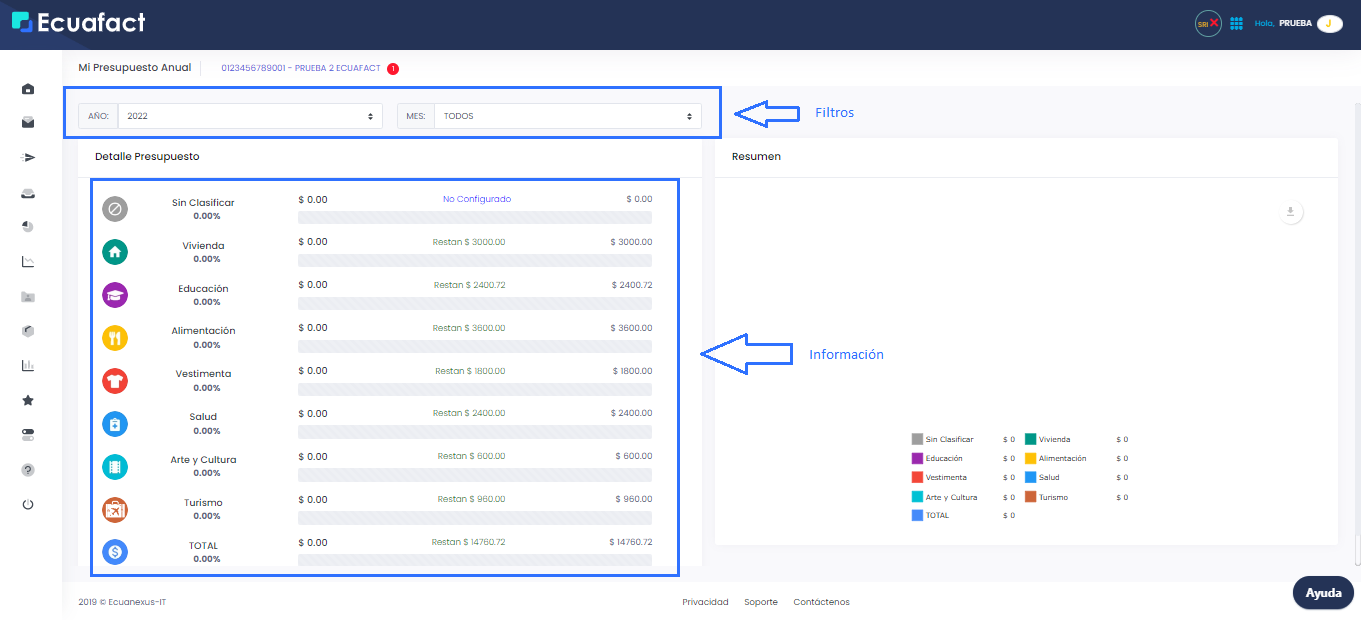Viewport: 1367px width, 624px height.
Task: Open the blue apps grid icon in header
Action: click(1237, 22)
